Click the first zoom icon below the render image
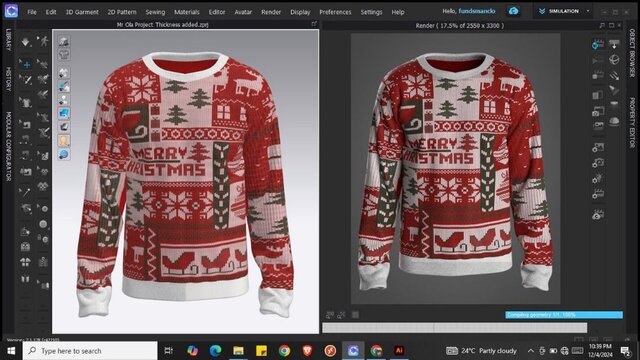This screenshot has width=640, height=360. (330, 315)
